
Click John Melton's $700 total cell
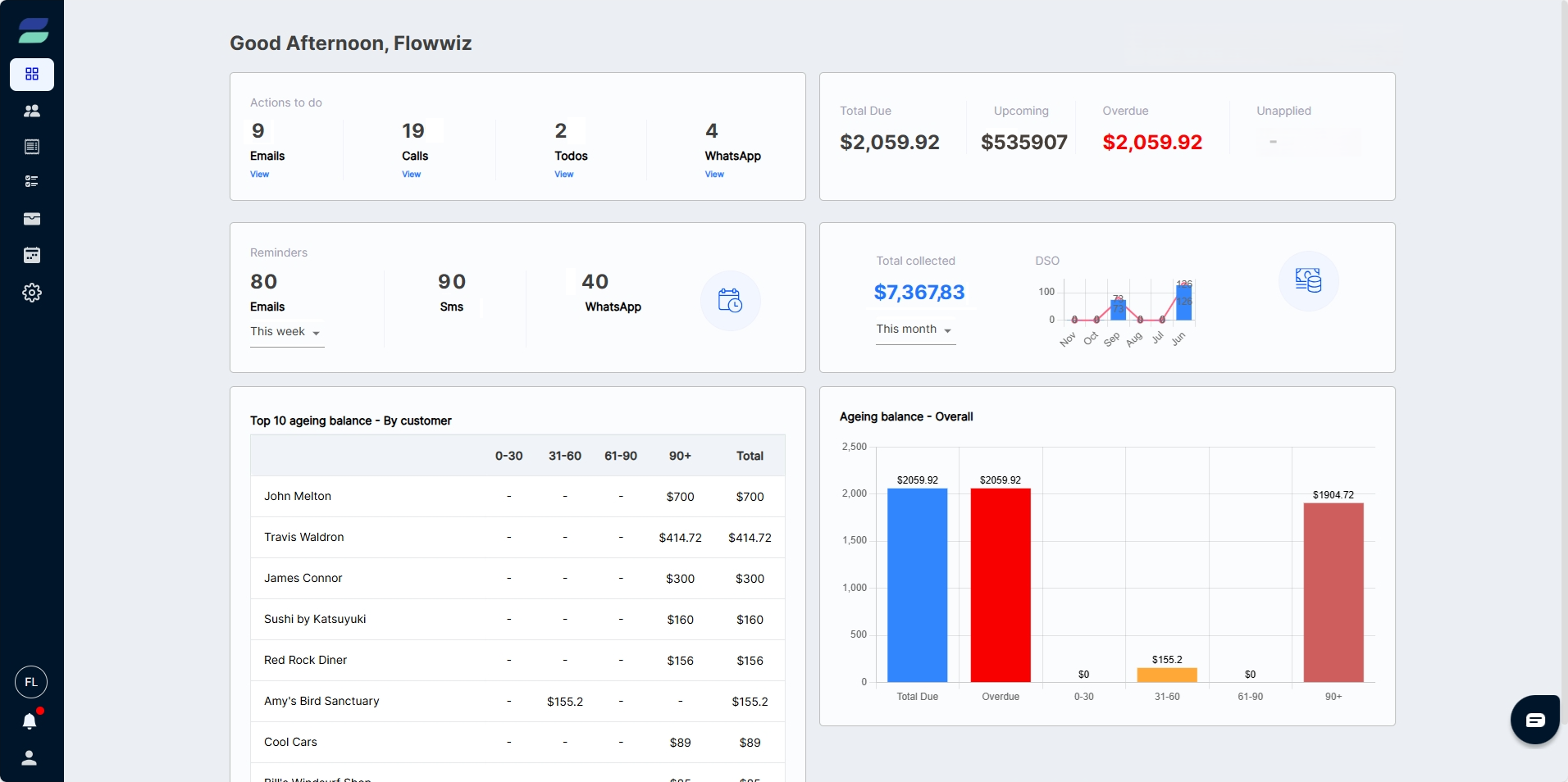[750, 497]
